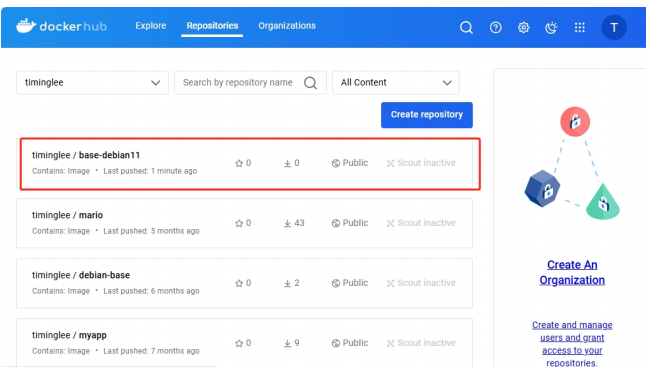
Task: Click Public globe icon for mario
Action: [x=336, y=223]
